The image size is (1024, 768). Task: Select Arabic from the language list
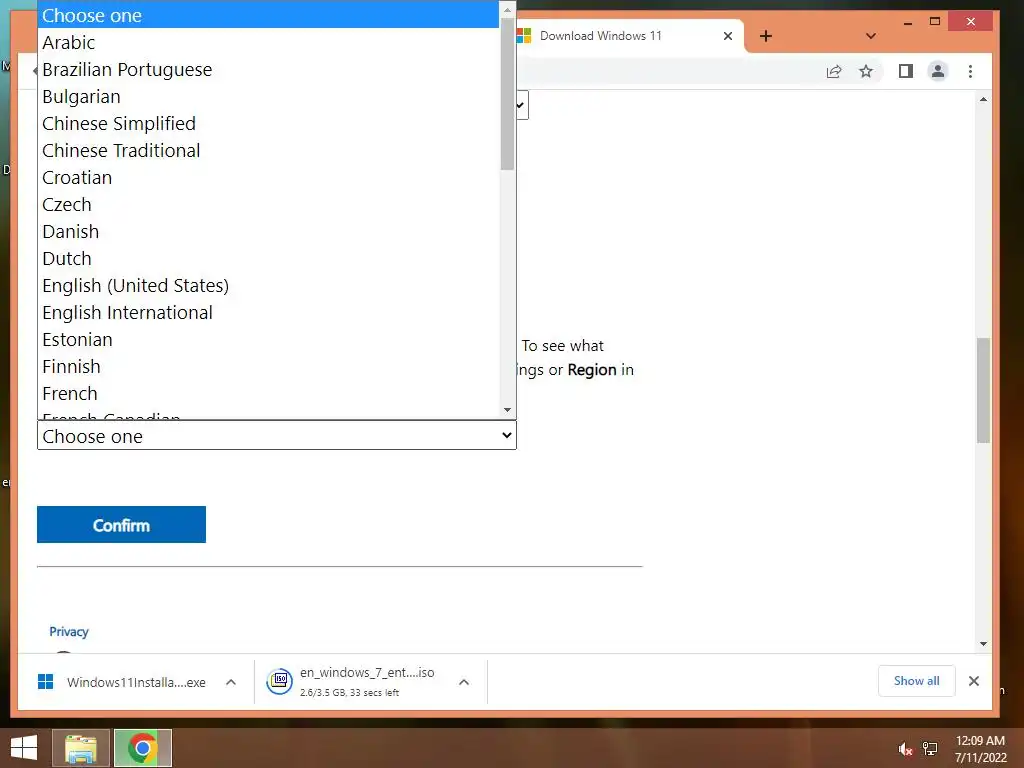[268, 42]
